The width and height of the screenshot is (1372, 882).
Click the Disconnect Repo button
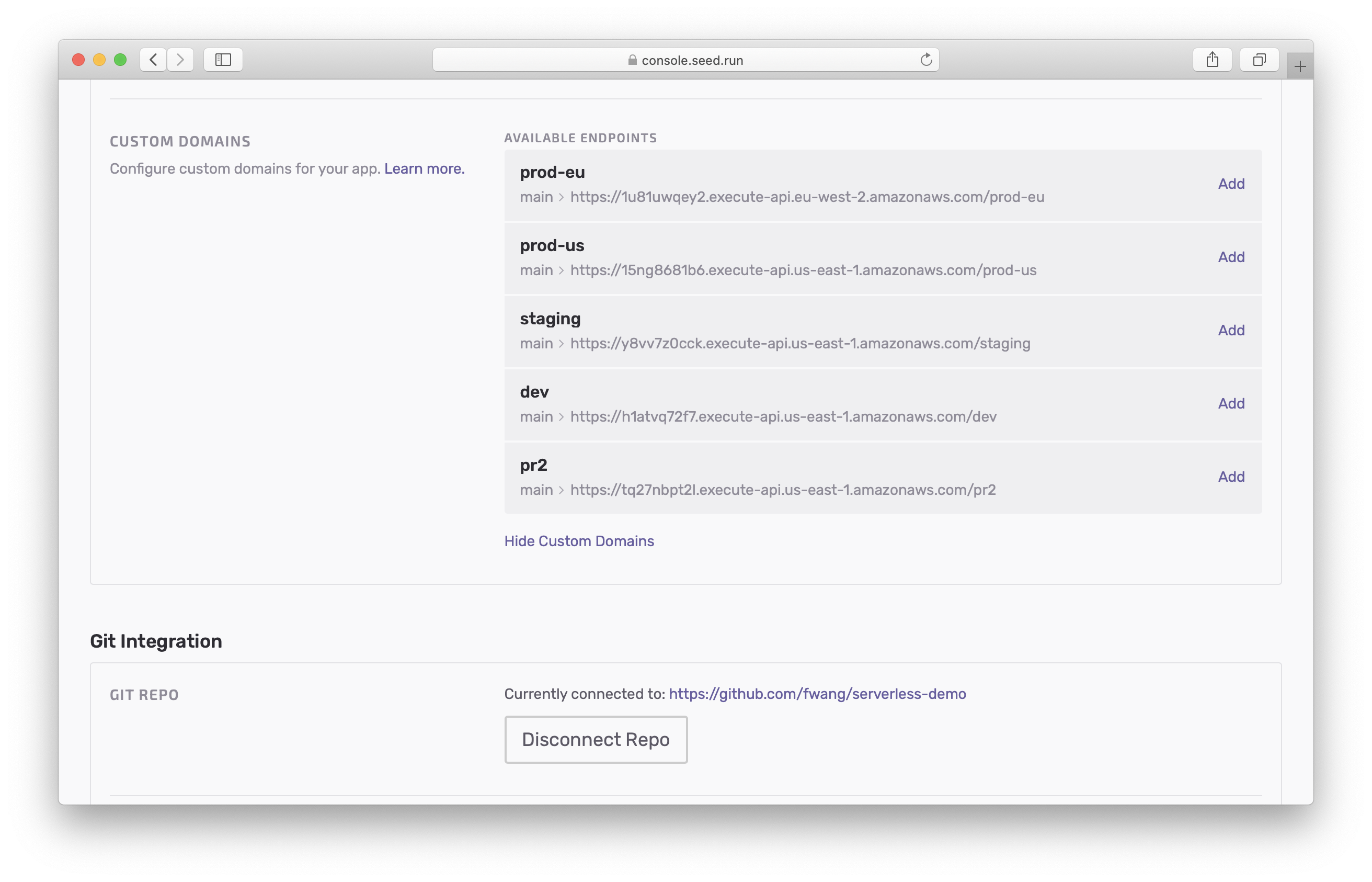pyautogui.click(x=595, y=739)
